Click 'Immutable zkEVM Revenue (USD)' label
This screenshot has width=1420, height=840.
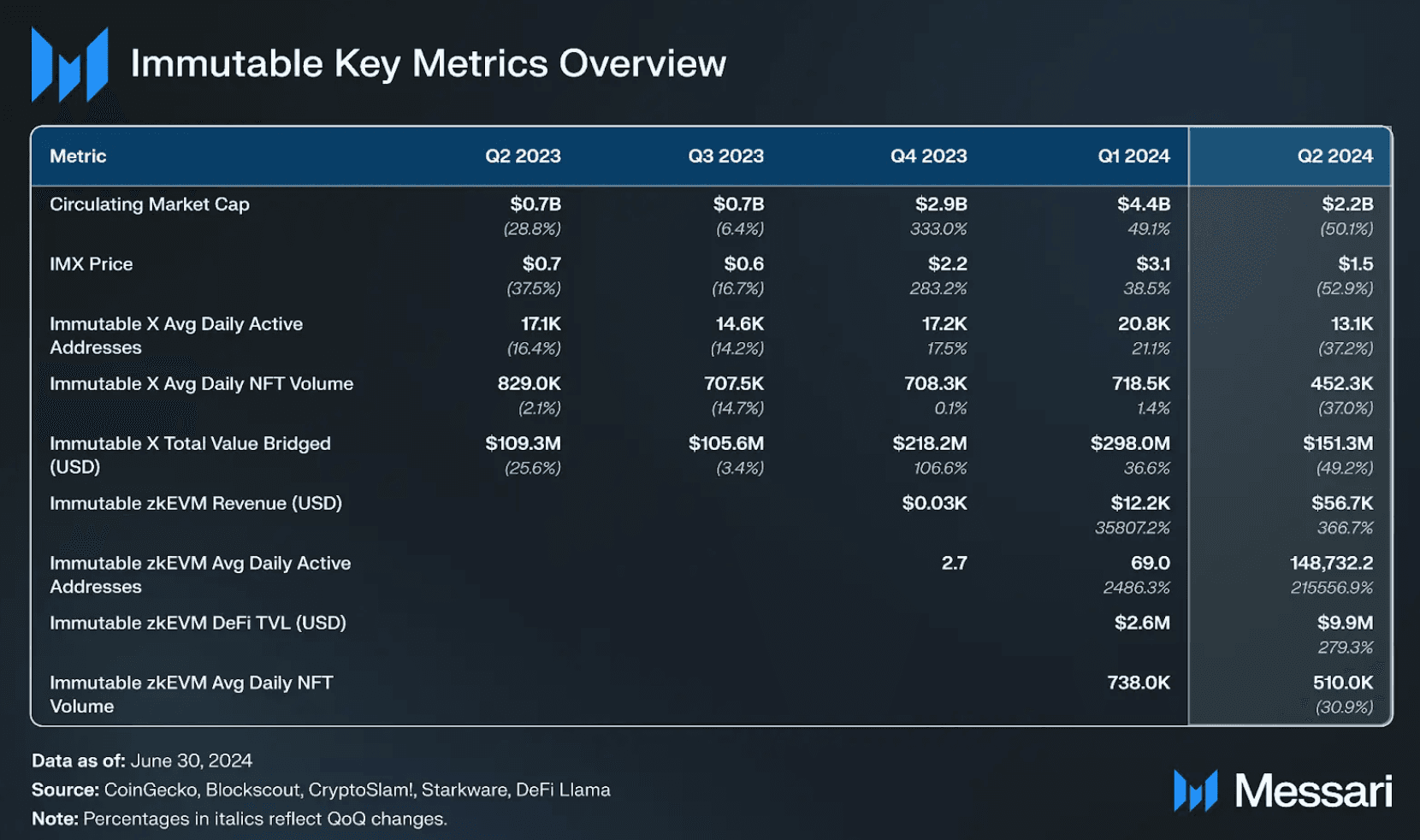196,503
